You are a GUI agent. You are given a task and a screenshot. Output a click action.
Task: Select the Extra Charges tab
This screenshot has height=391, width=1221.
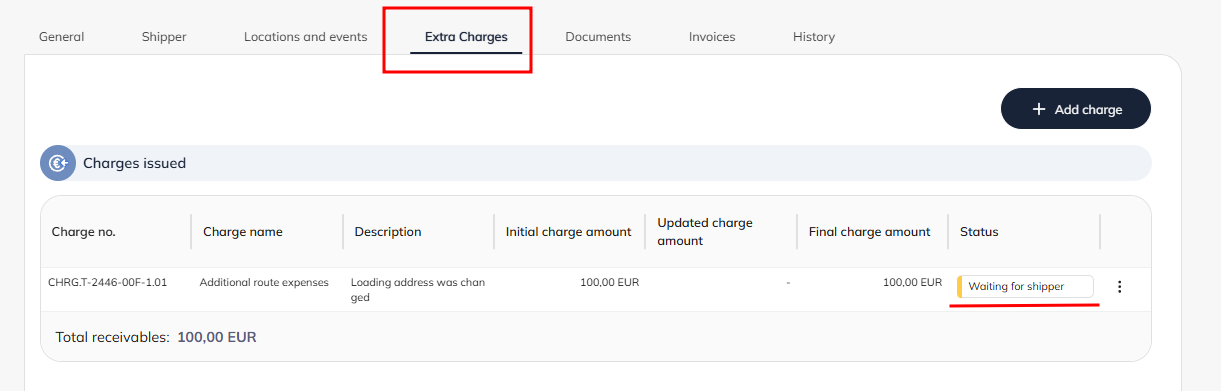[x=466, y=37]
